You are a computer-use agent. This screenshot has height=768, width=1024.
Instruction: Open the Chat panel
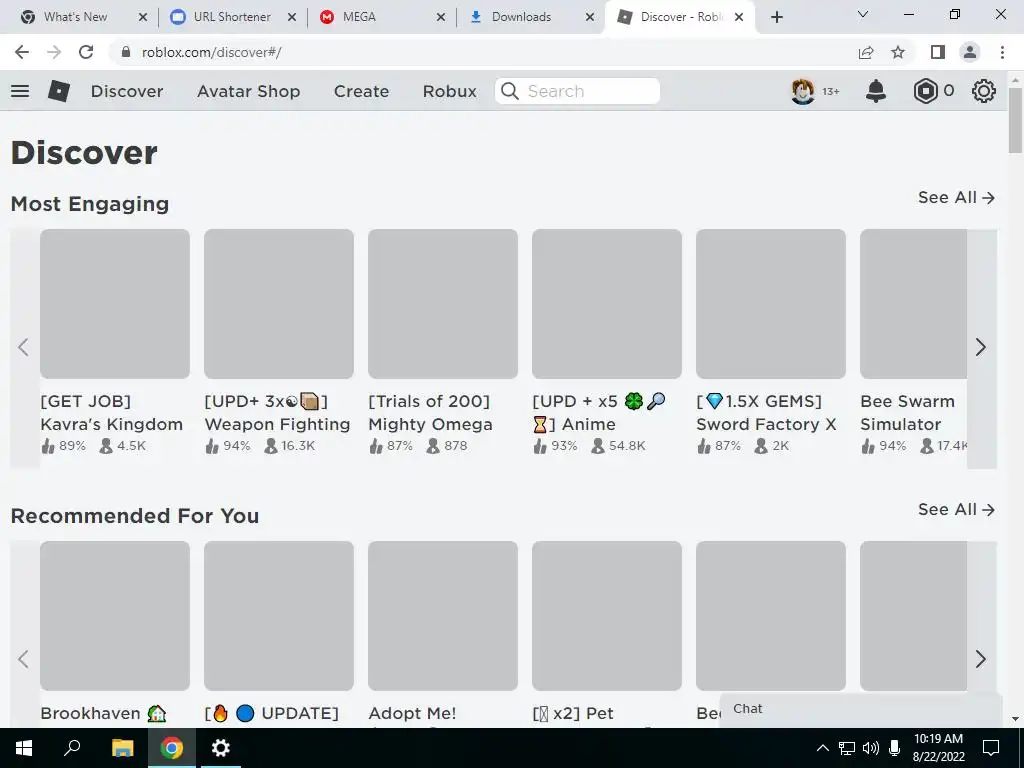tap(861, 709)
